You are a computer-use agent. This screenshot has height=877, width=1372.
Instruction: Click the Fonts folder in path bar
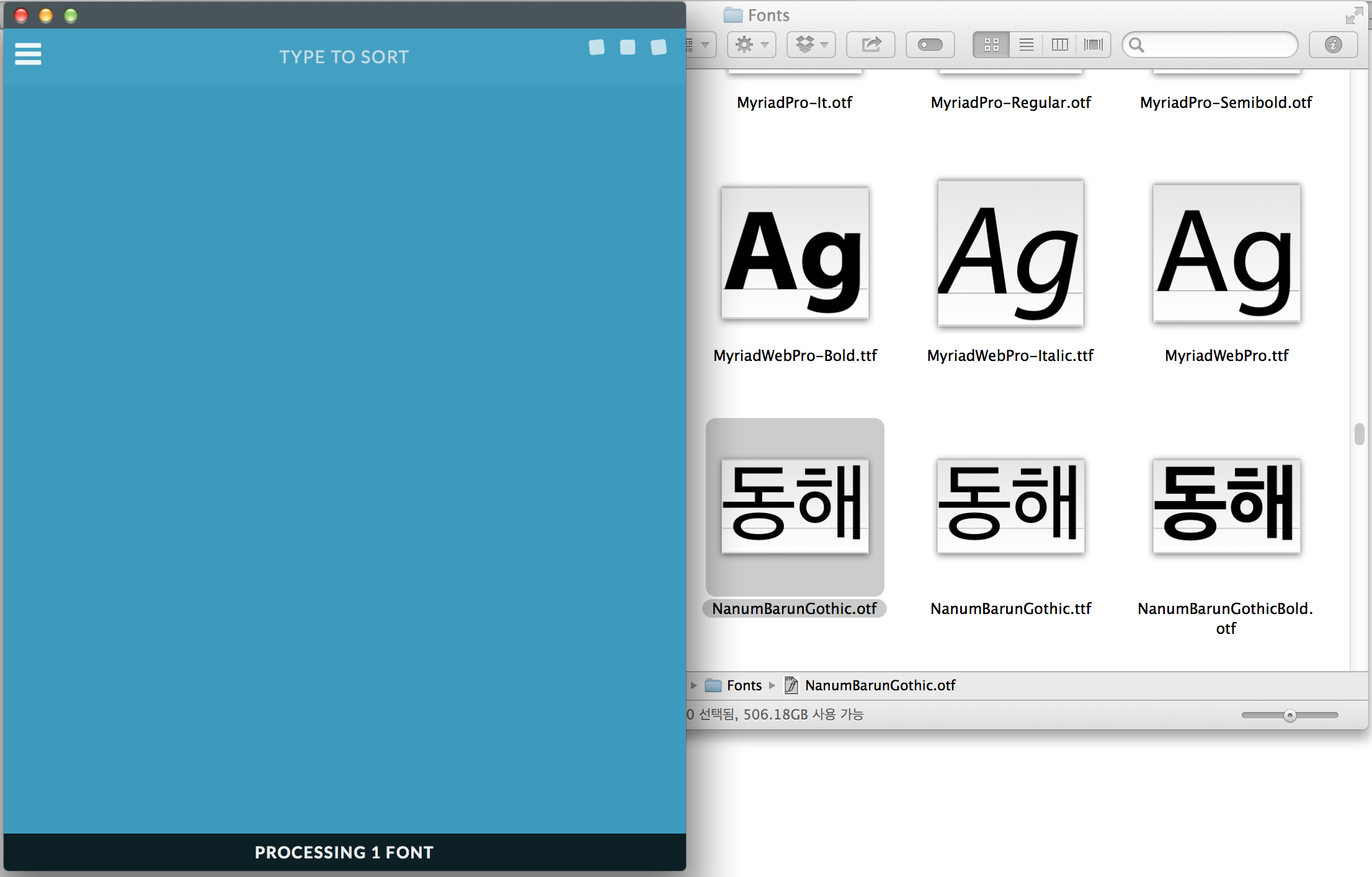tap(743, 685)
